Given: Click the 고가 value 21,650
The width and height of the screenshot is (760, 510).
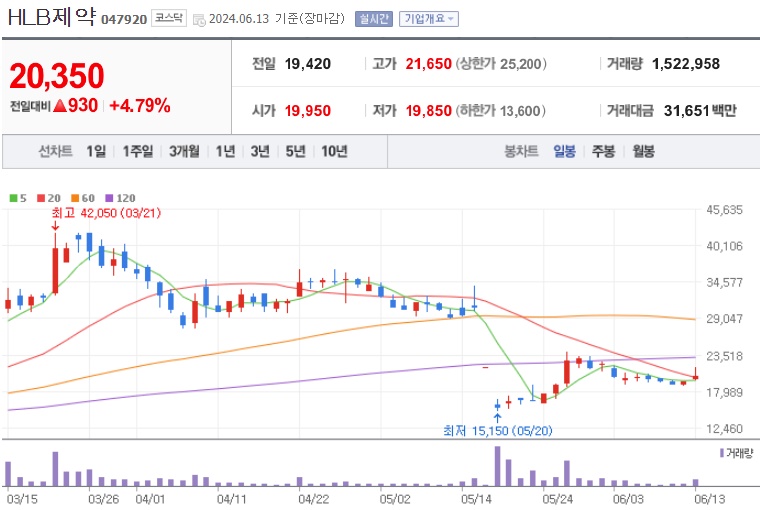Looking at the screenshot, I should pyautogui.click(x=428, y=64).
